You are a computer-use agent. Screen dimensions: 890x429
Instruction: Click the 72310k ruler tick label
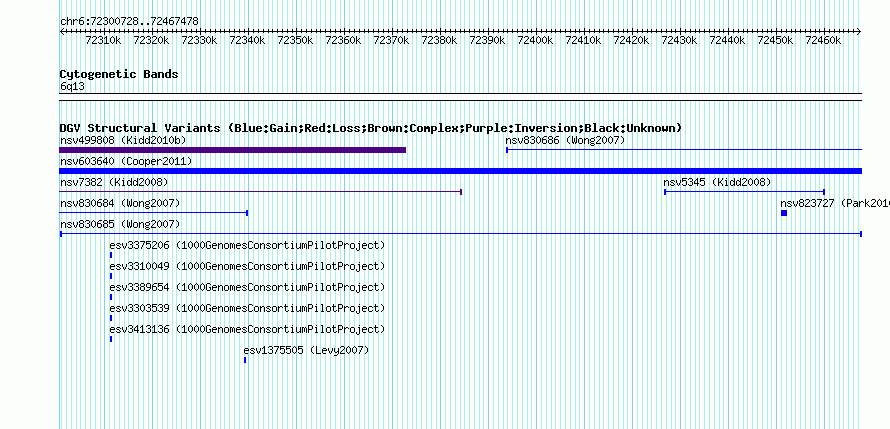pyautogui.click(x=103, y=40)
